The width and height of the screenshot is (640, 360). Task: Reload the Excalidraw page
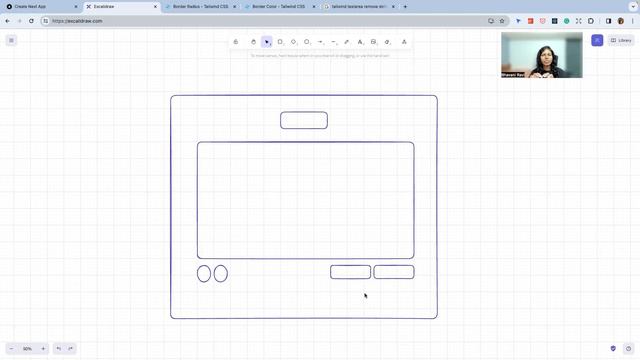31,21
